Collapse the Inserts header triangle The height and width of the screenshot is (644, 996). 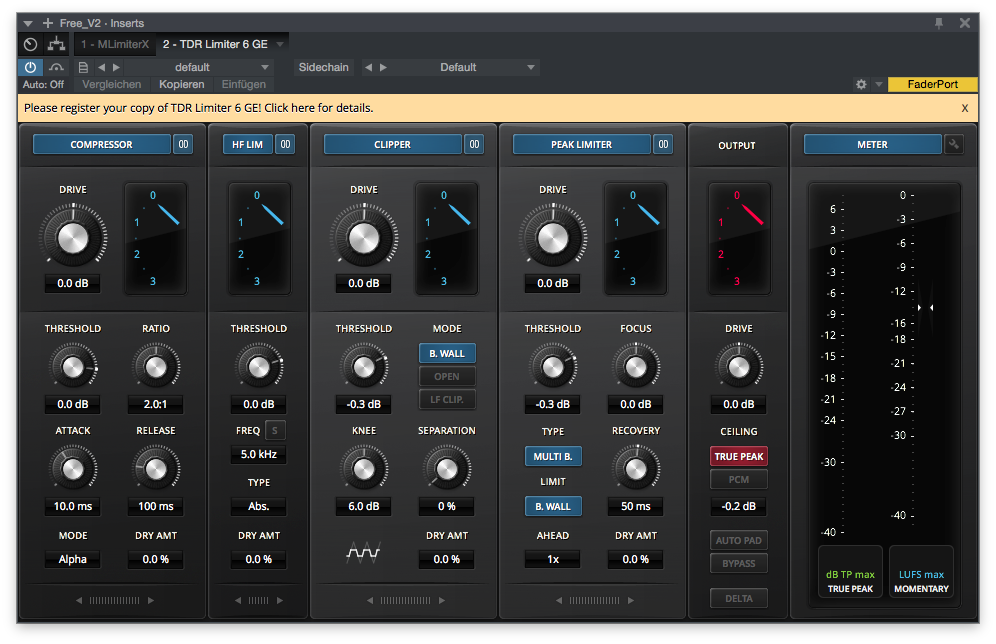28,23
